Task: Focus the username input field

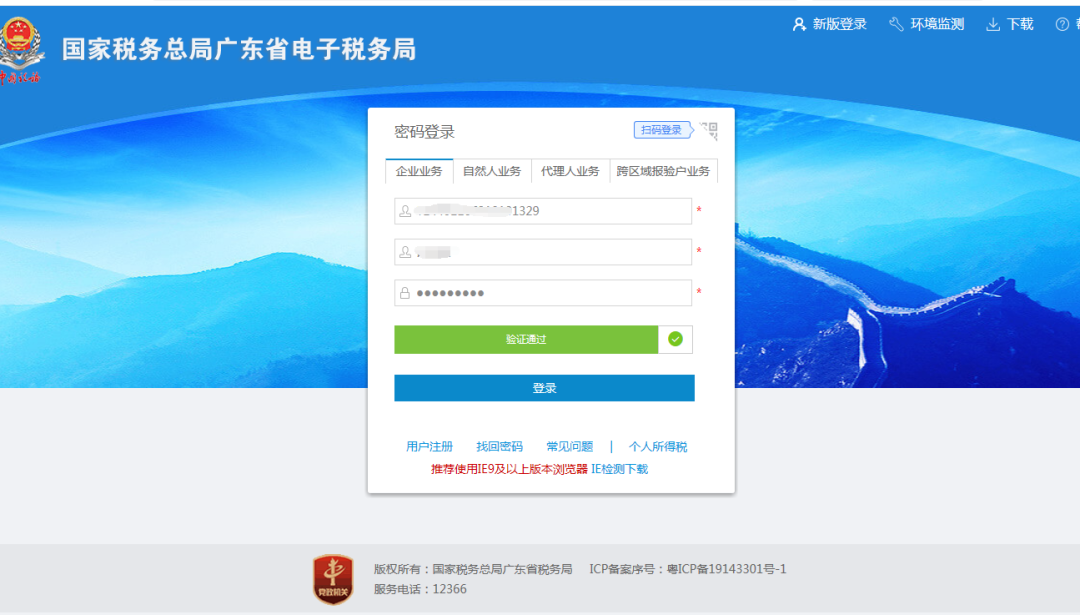Action: pyautogui.click(x=543, y=252)
